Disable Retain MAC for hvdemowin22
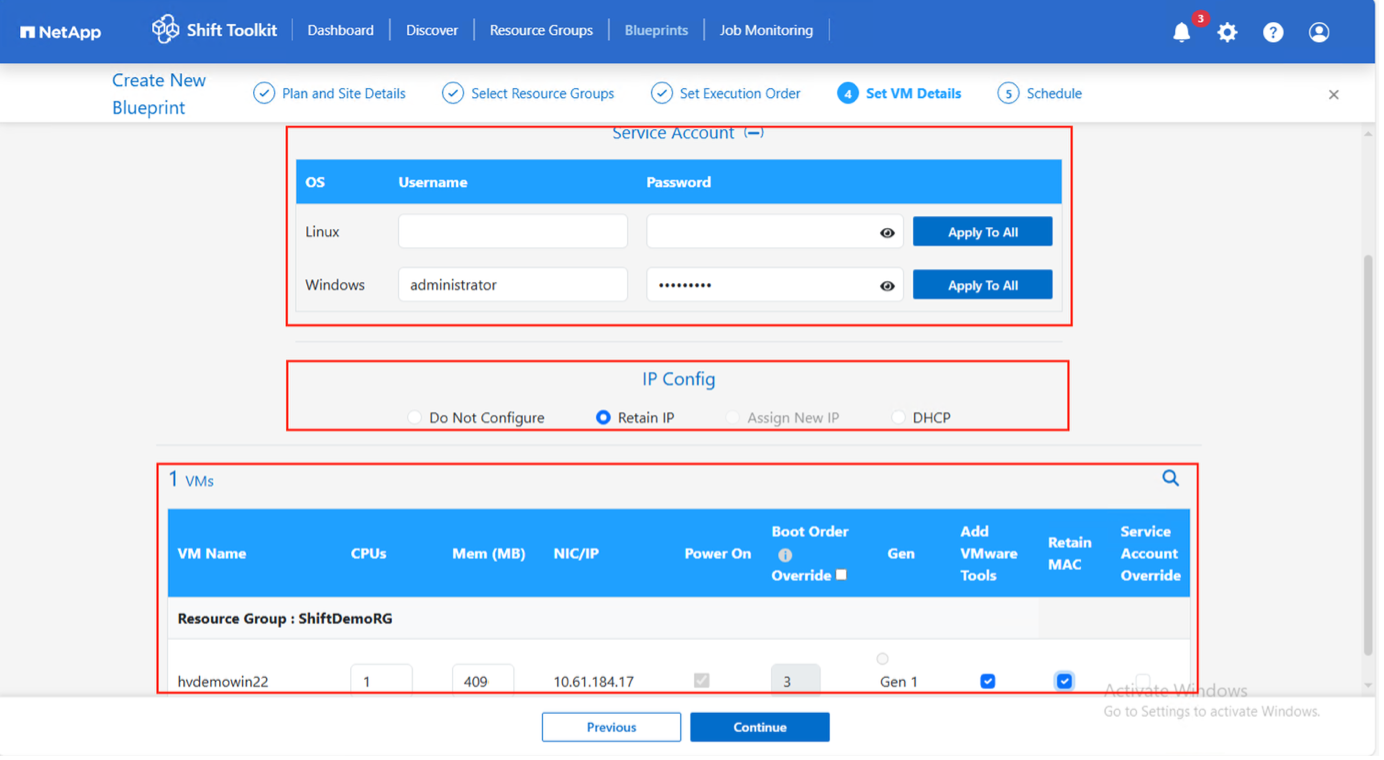 (1064, 681)
